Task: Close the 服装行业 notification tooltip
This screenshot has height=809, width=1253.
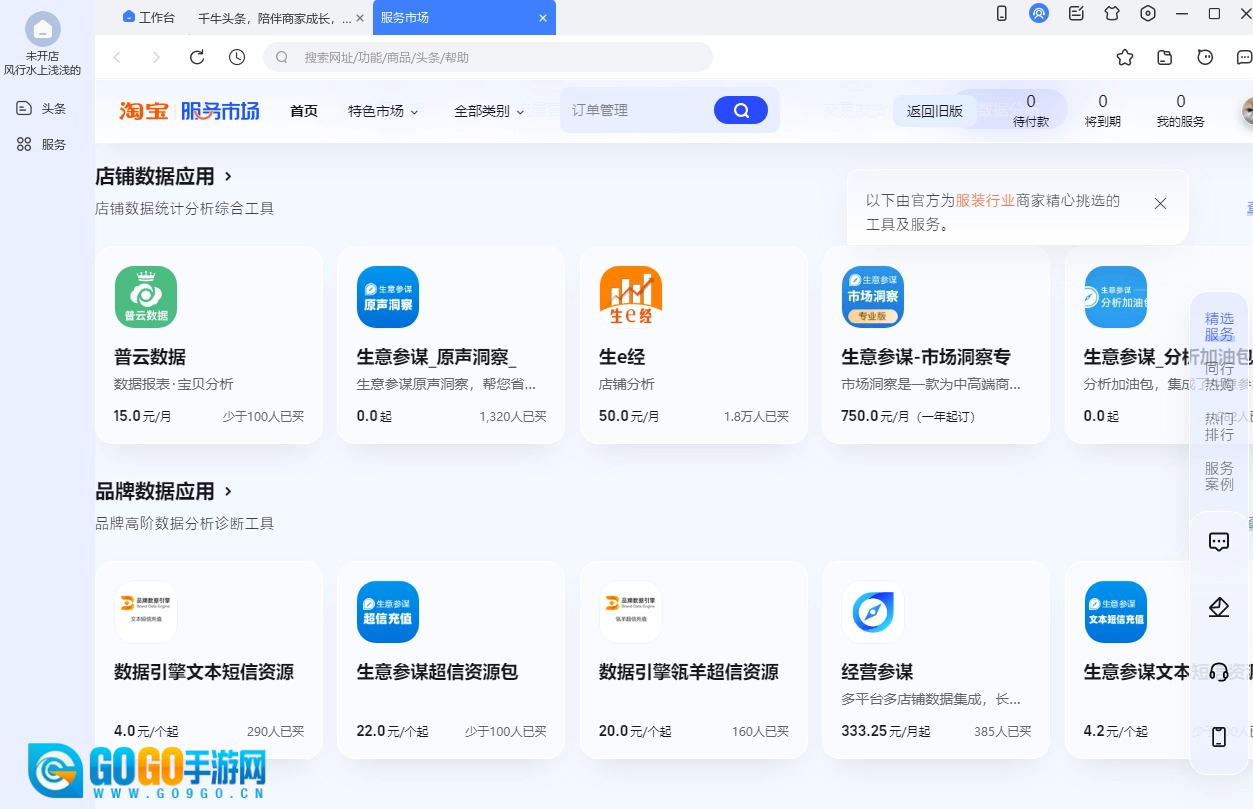Action: [1160, 203]
